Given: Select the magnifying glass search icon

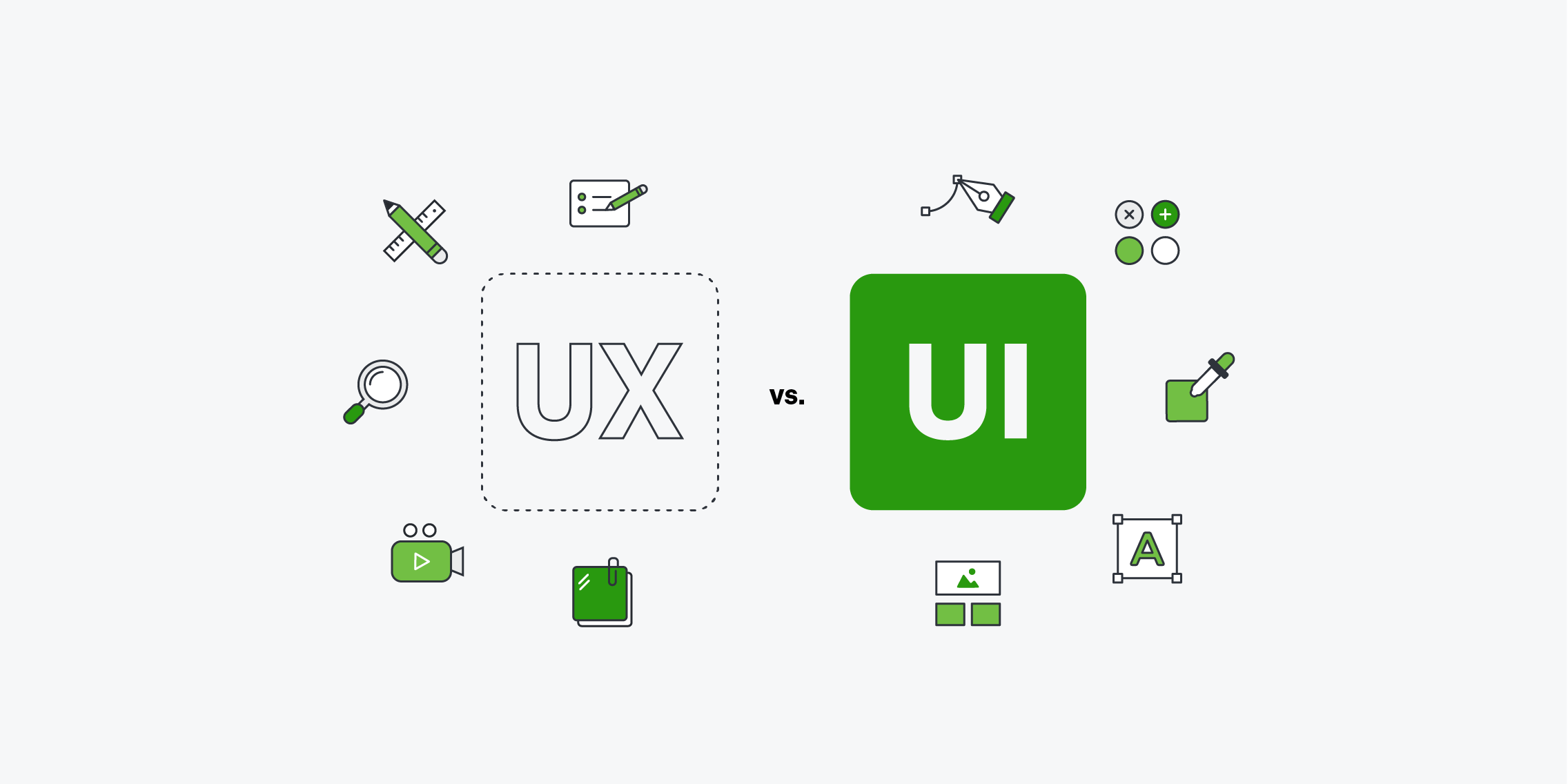Looking at the screenshot, I should pos(375,390).
